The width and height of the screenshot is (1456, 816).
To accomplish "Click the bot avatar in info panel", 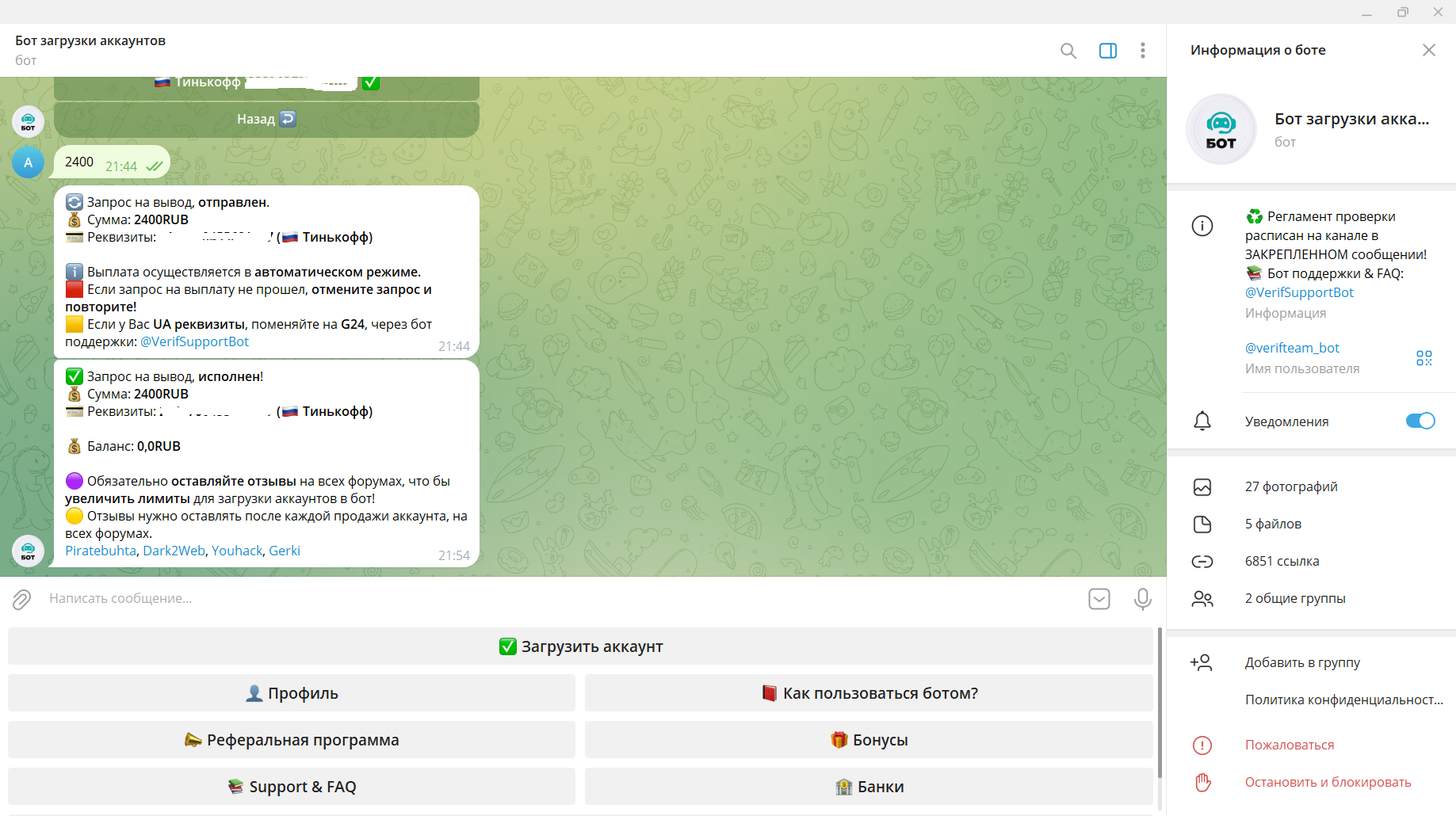I will [1221, 129].
